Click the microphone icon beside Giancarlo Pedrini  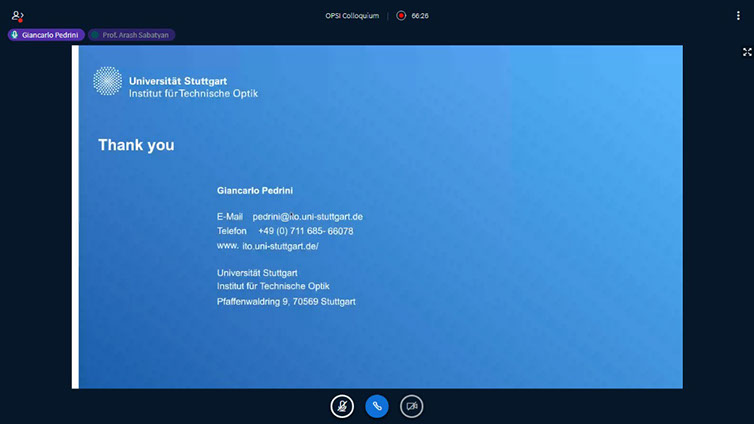point(15,35)
